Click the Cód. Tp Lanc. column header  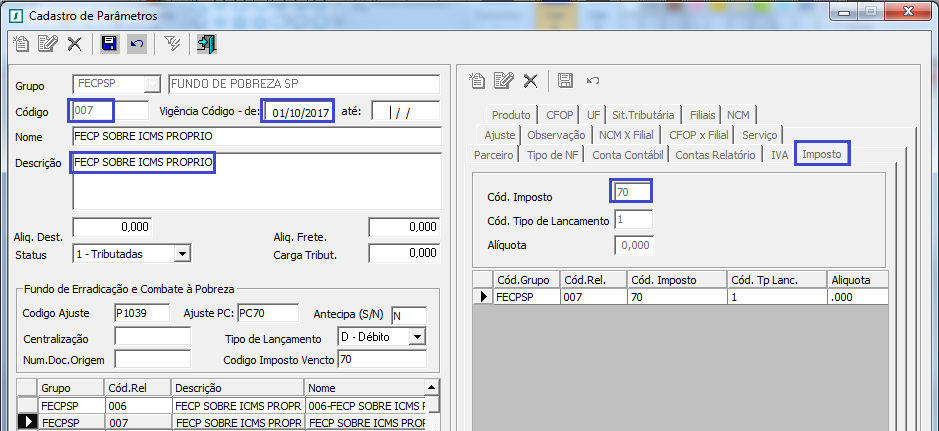click(779, 280)
